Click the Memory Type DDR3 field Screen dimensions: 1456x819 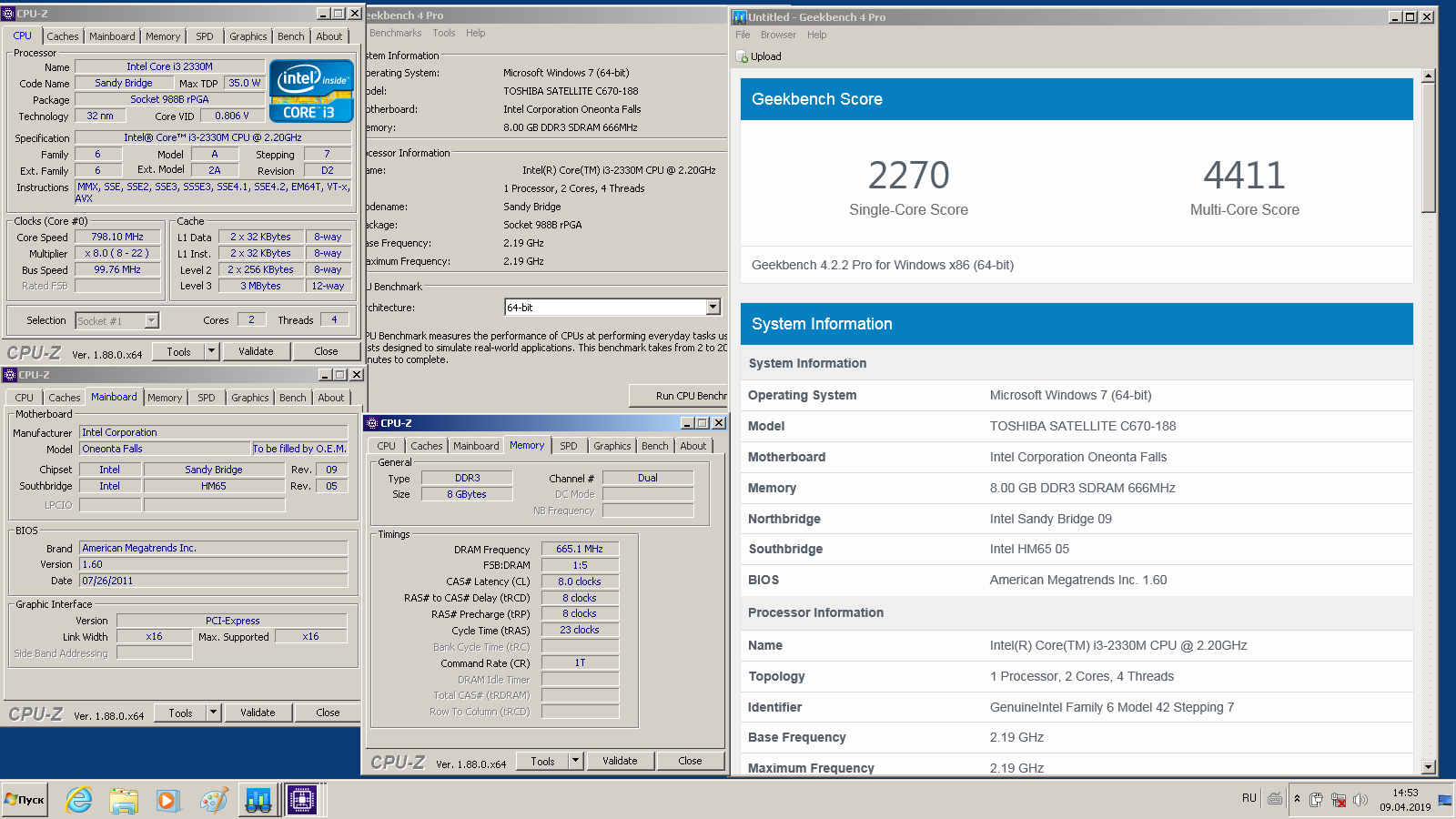point(467,478)
